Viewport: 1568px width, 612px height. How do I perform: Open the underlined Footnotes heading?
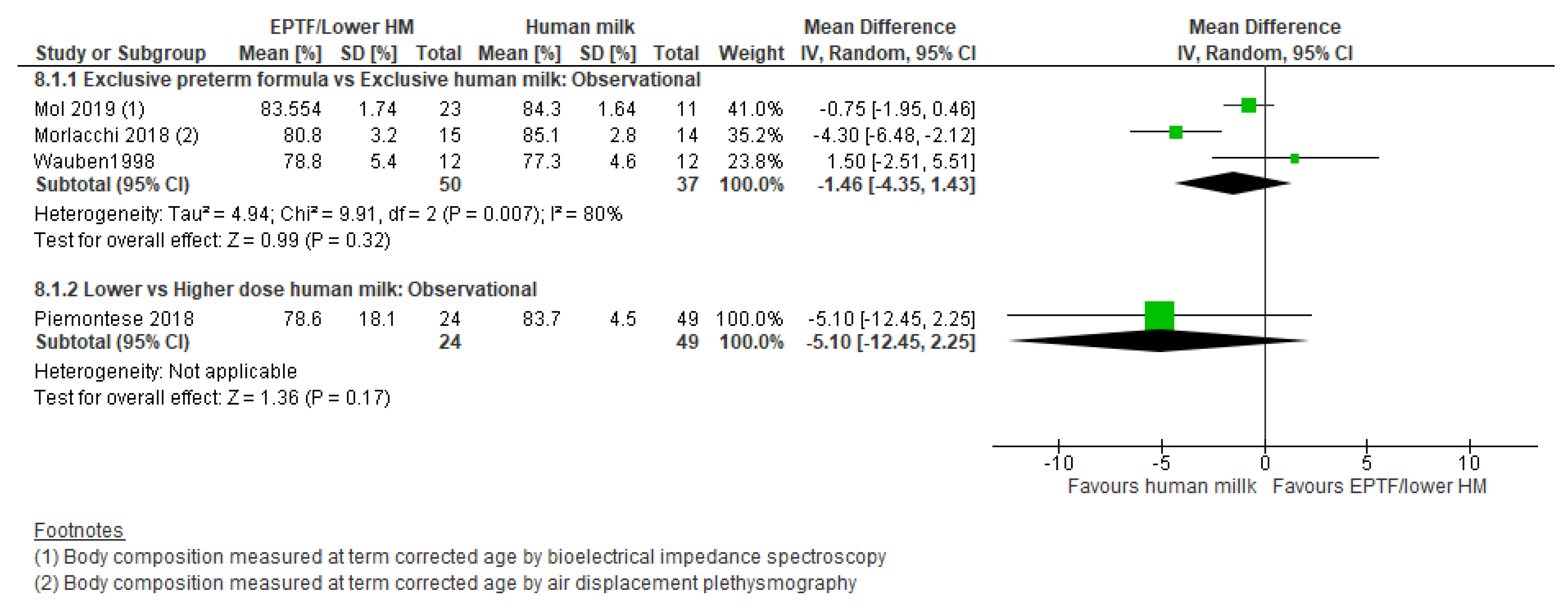(78, 530)
